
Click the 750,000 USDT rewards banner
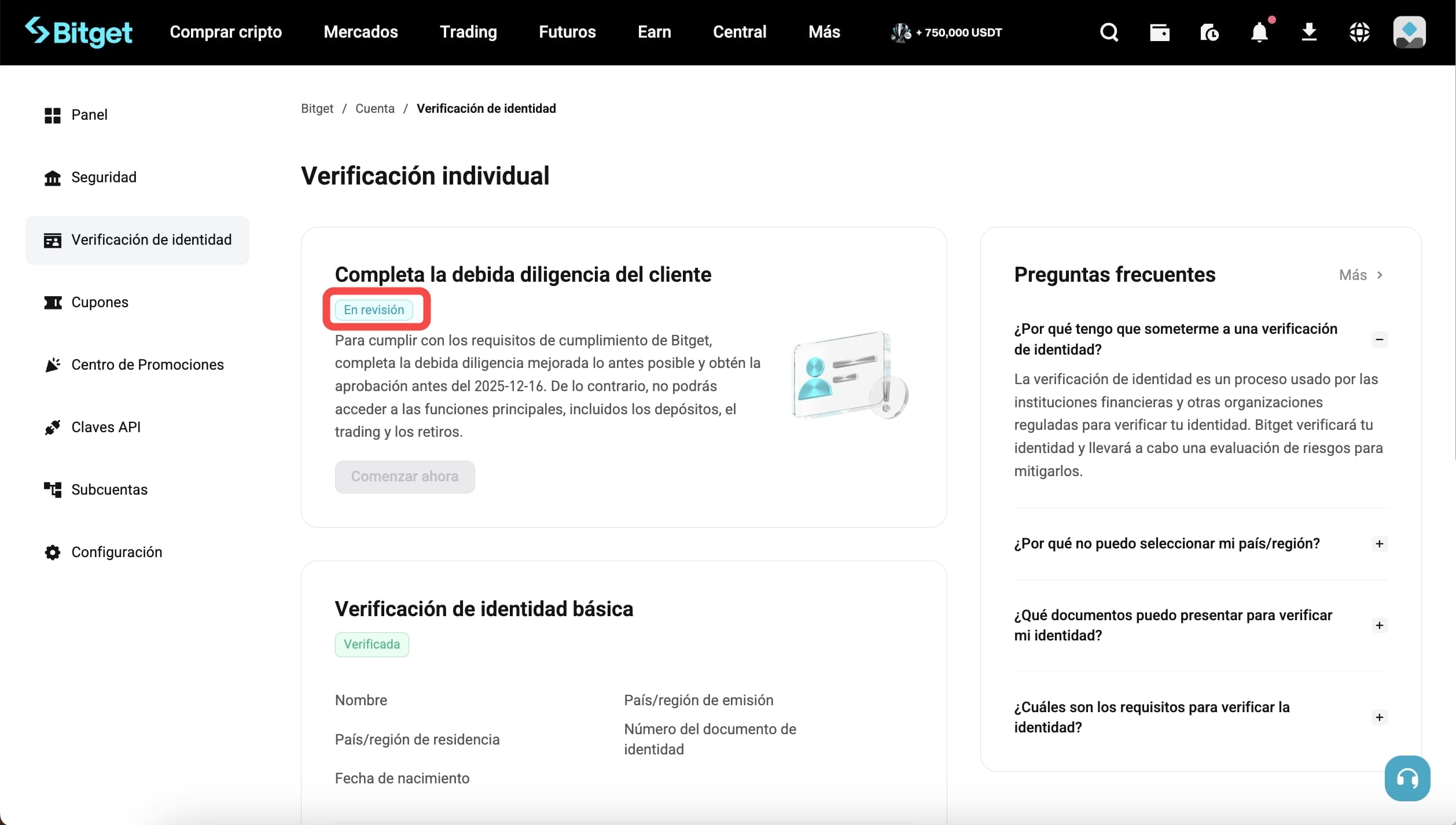[946, 32]
